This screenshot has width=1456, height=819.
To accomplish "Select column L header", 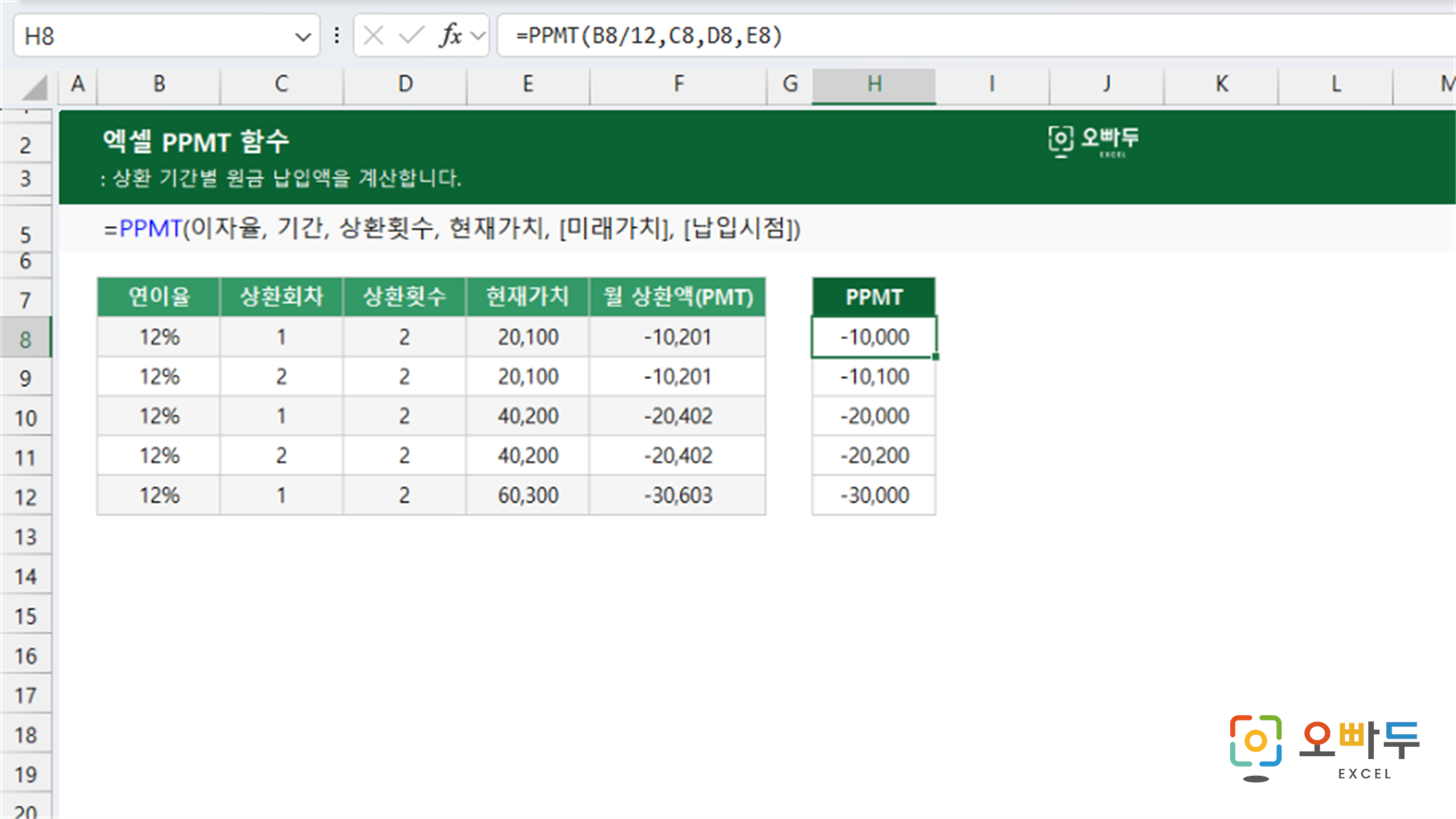I will (x=1335, y=84).
